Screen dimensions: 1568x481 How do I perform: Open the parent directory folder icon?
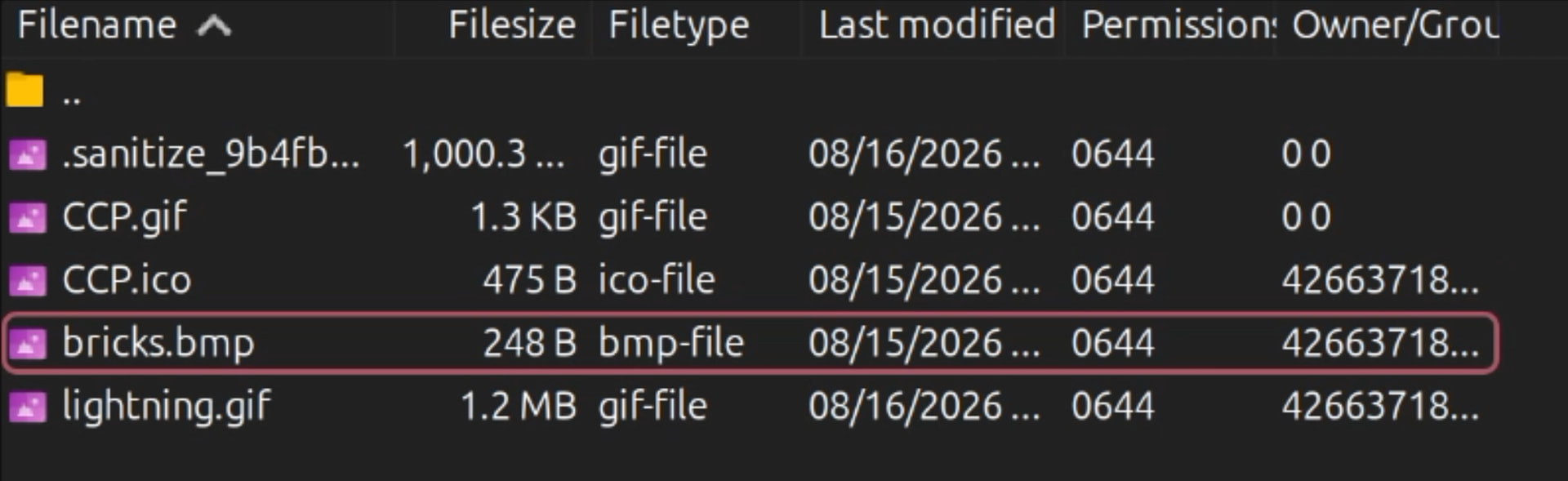pos(24,89)
